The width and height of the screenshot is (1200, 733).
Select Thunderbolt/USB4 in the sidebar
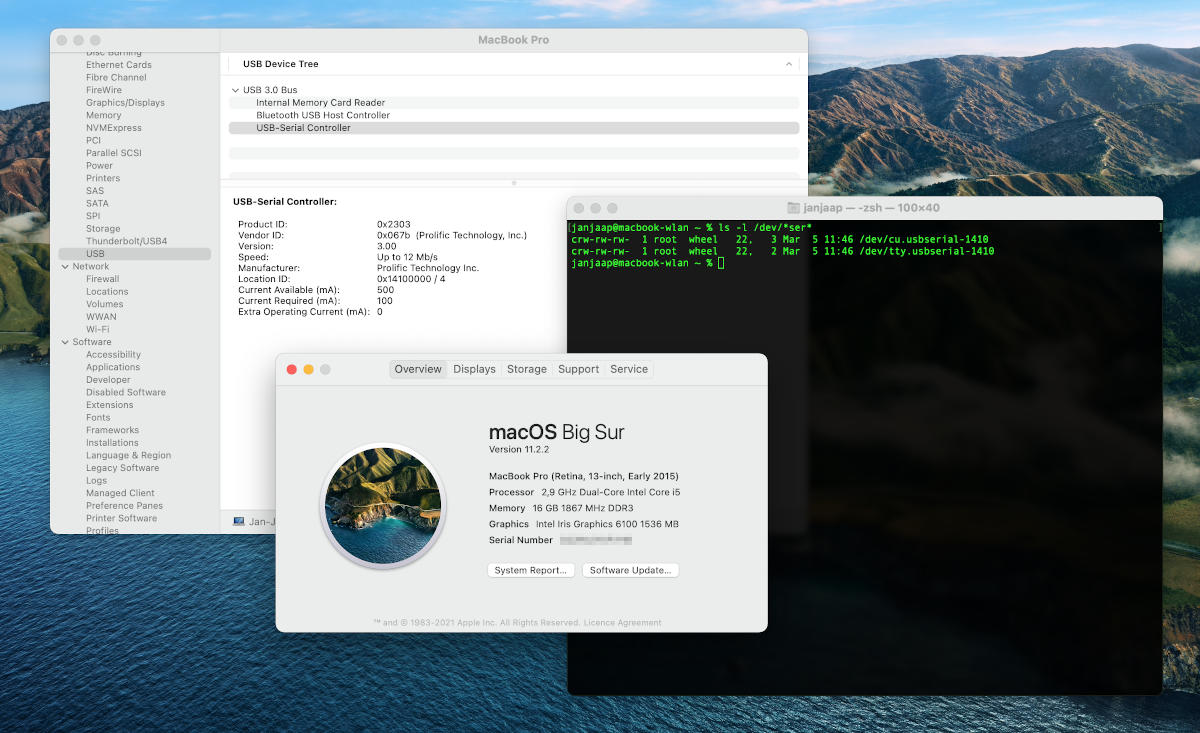(x=126, y=241)
